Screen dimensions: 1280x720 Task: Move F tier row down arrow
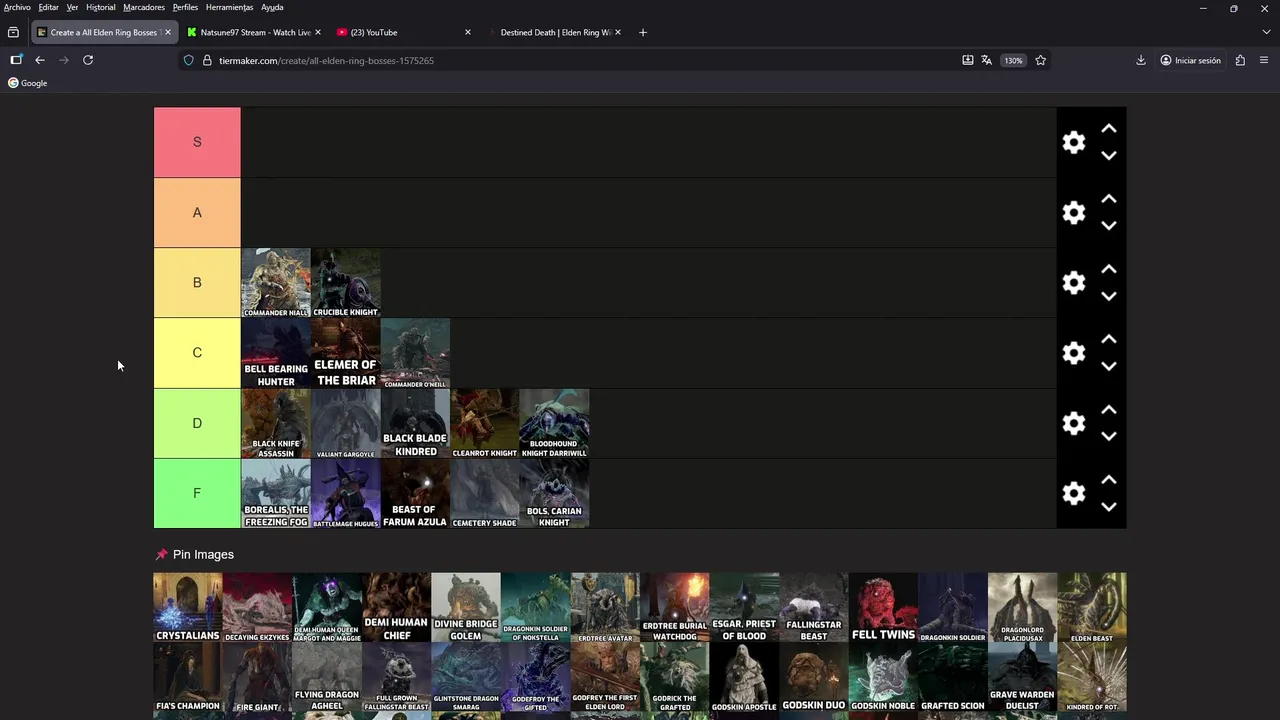pyautogui.click(x=1108, y=507)
